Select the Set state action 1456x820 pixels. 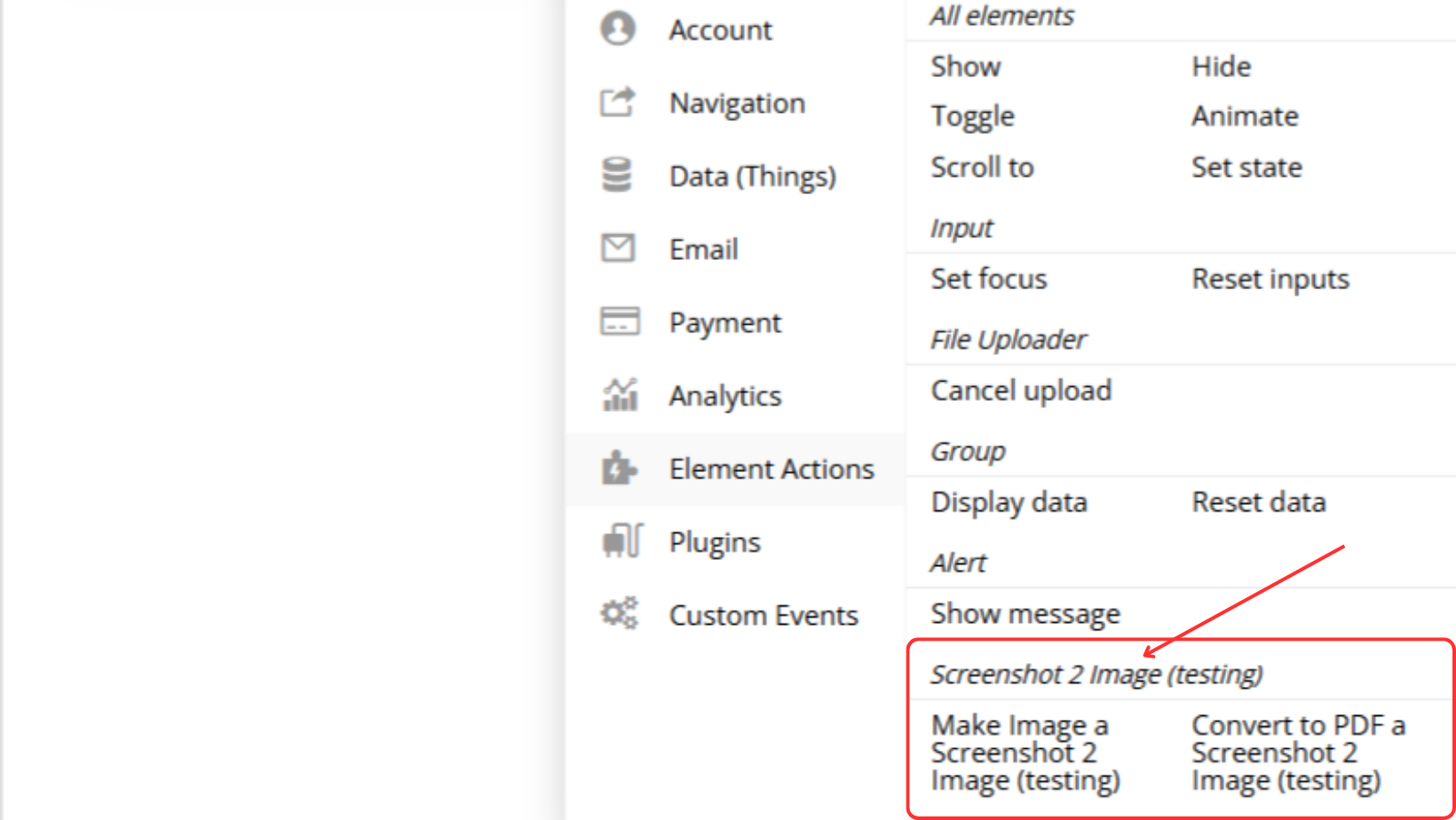(1246, 167)
